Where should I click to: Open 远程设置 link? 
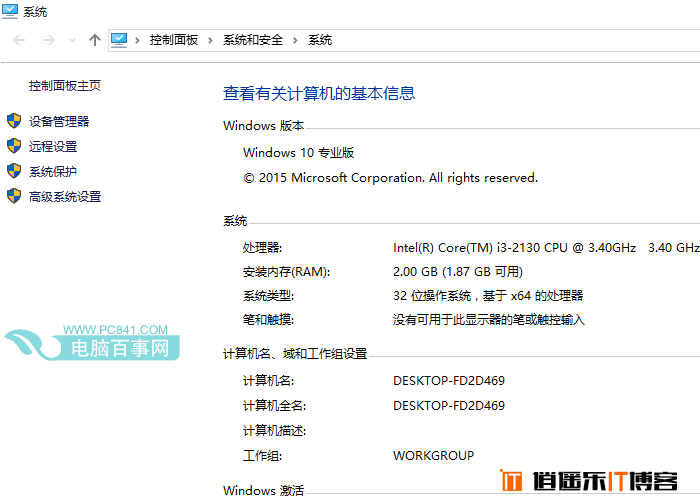(x=53, y=146)
